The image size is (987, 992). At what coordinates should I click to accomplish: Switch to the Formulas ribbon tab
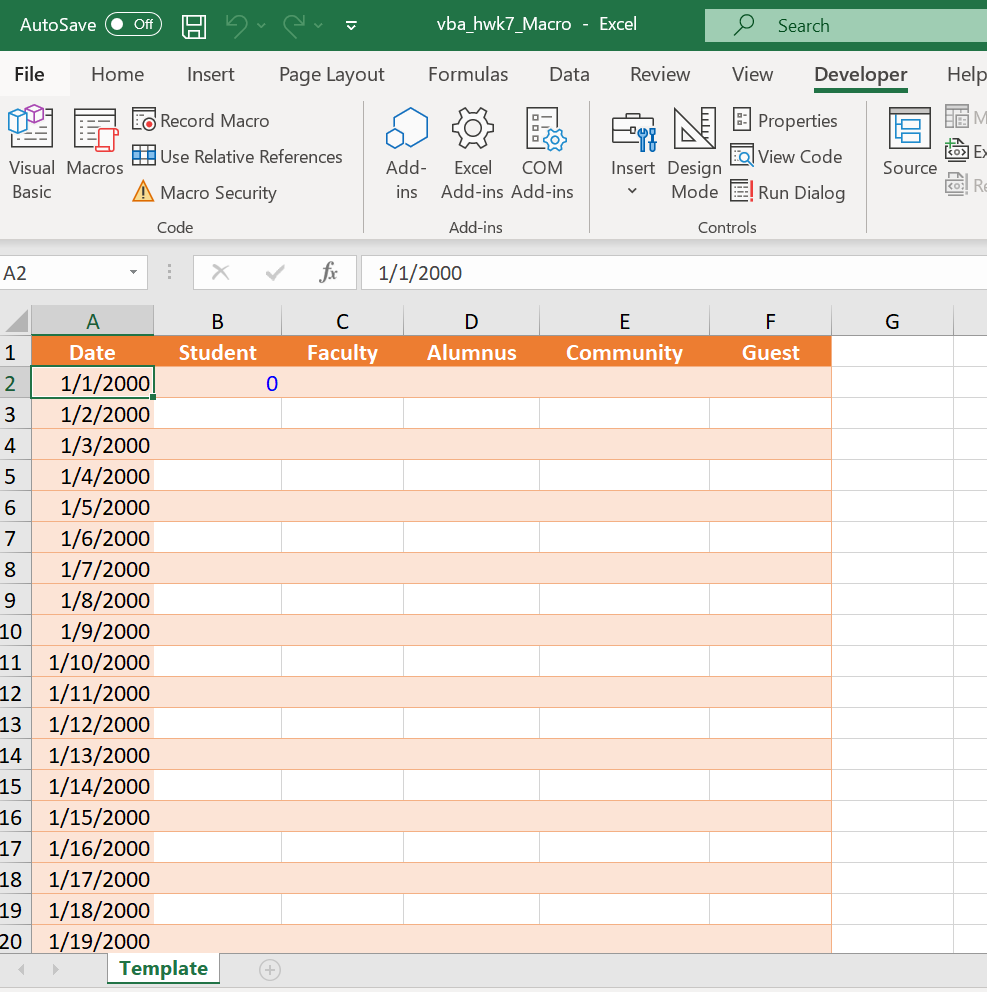pyautogui.click(x=468, y=75)
